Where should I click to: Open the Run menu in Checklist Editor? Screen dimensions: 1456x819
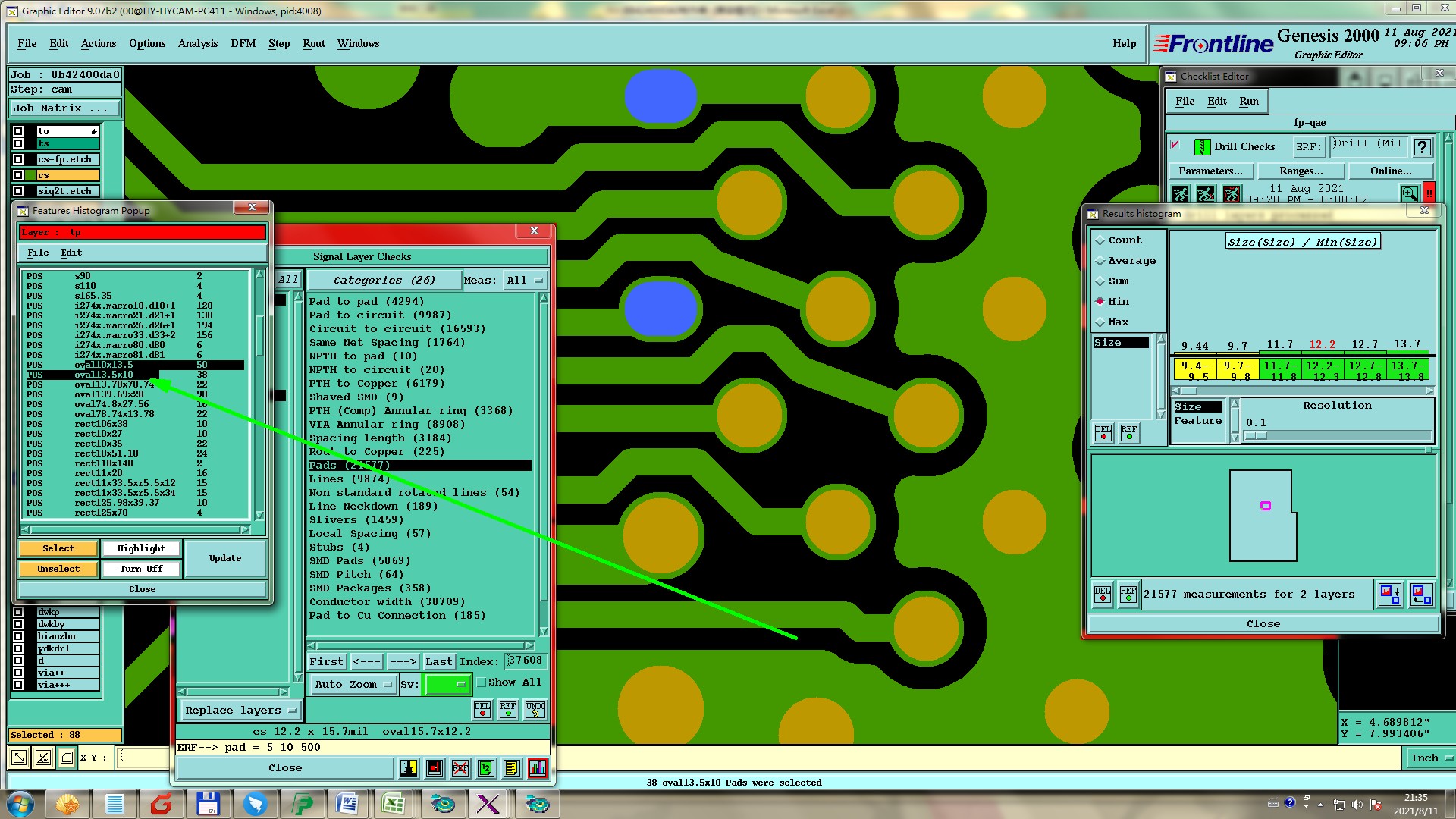point(1248,102)
